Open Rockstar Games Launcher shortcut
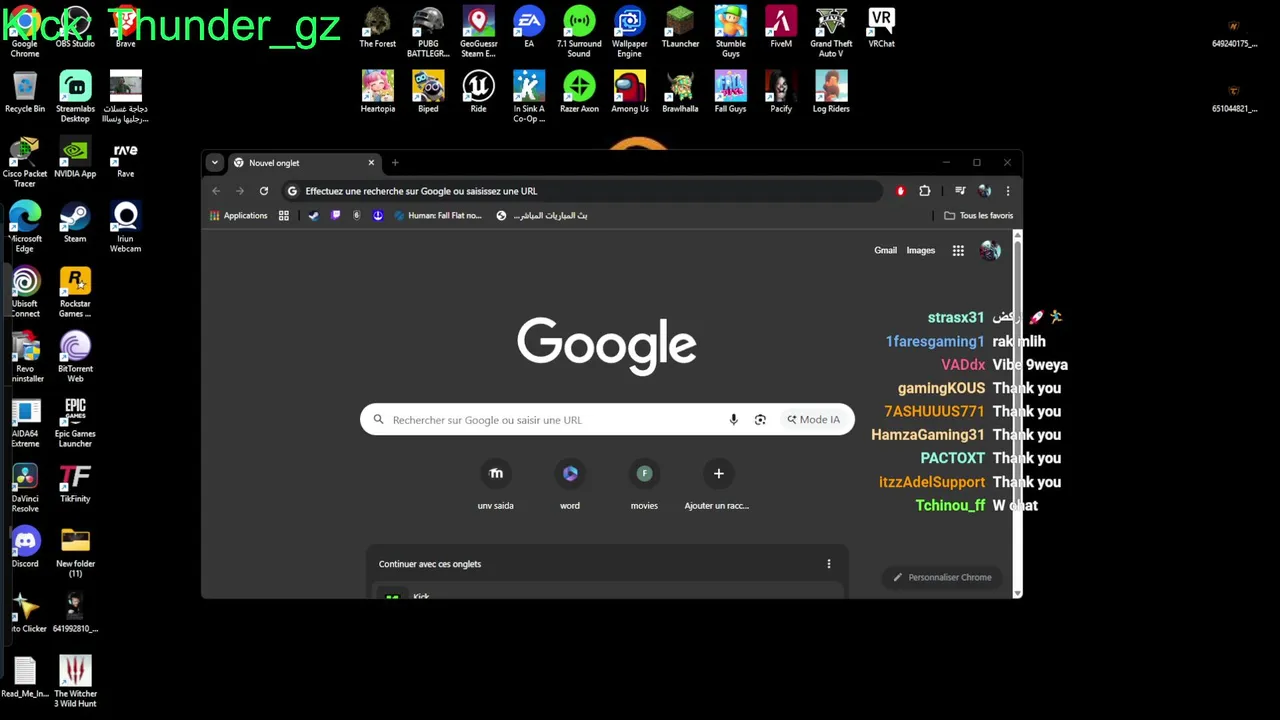Viewport: 1280px width, 720px height. (75, 292)
